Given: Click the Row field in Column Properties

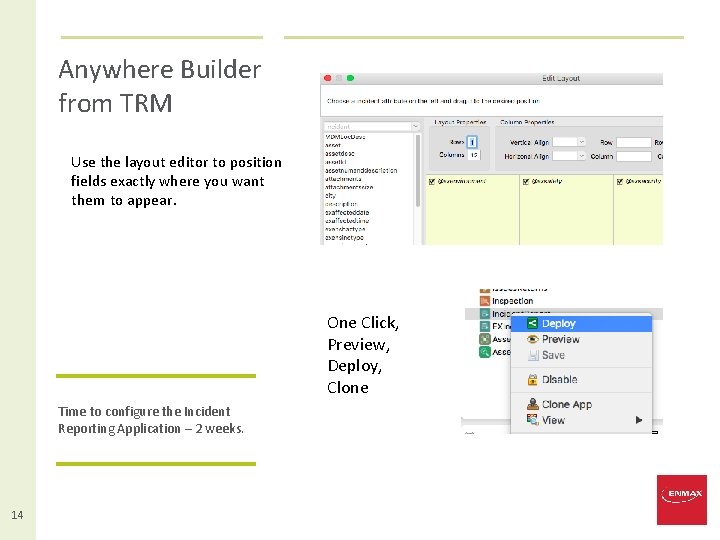Looking at the screenshot, I should [x=634, y=142].
